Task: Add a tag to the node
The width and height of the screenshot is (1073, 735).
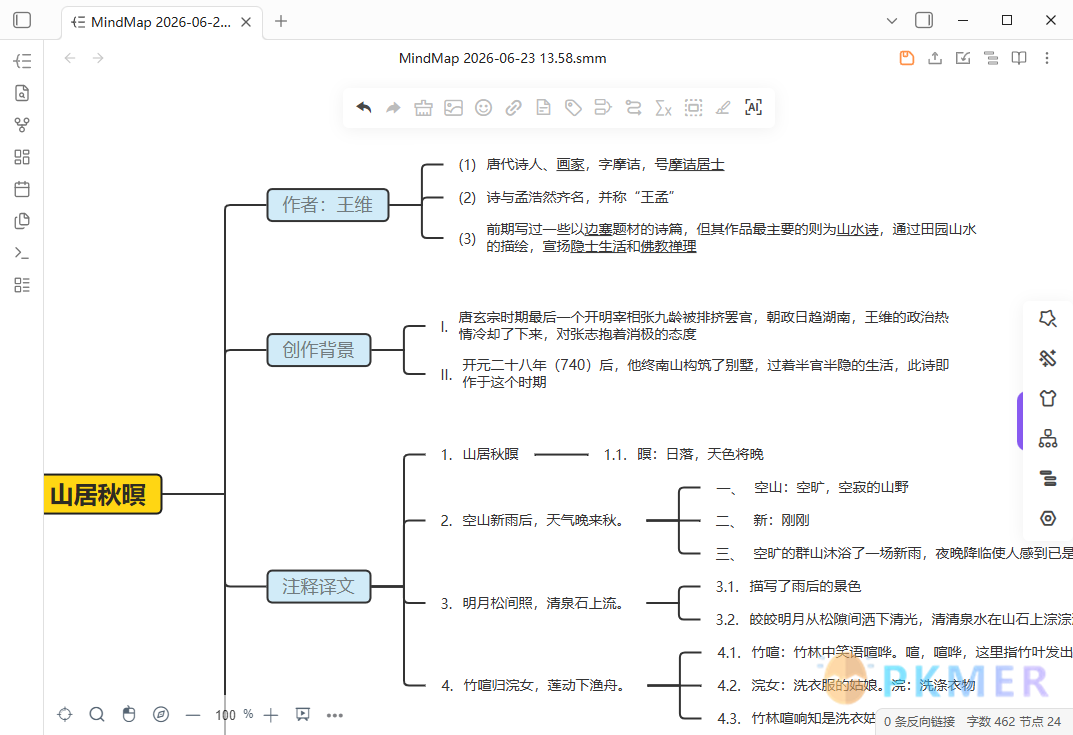Action: point(573,107)
